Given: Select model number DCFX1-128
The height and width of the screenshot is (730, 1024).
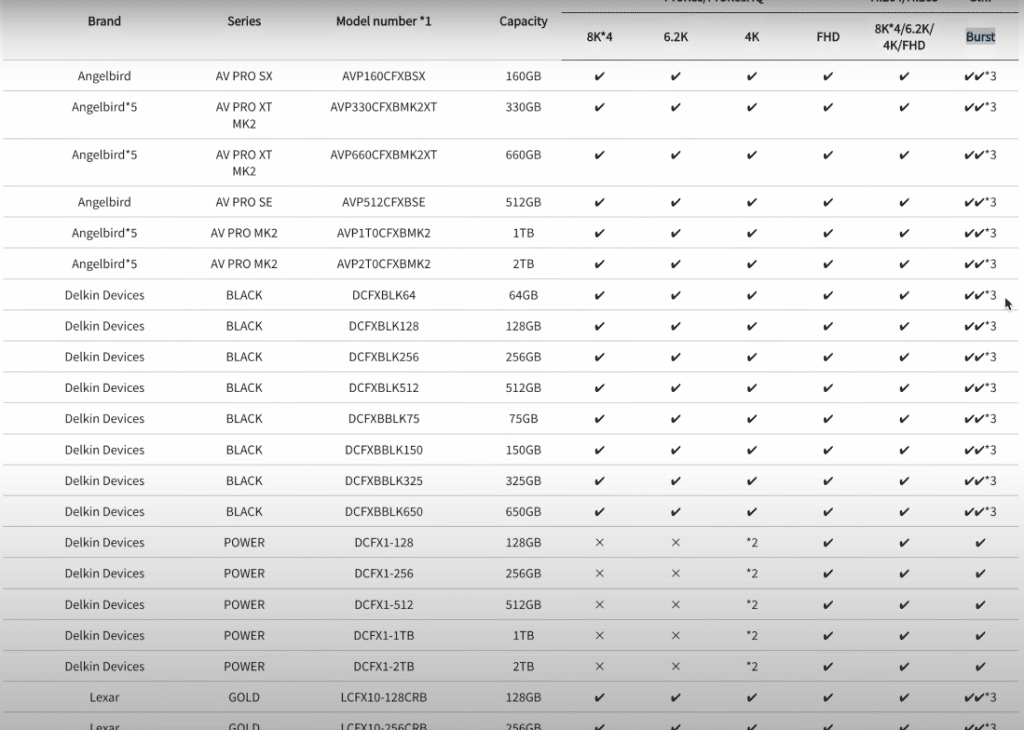Looking at the screenshot, I should [x=384, y=543].
